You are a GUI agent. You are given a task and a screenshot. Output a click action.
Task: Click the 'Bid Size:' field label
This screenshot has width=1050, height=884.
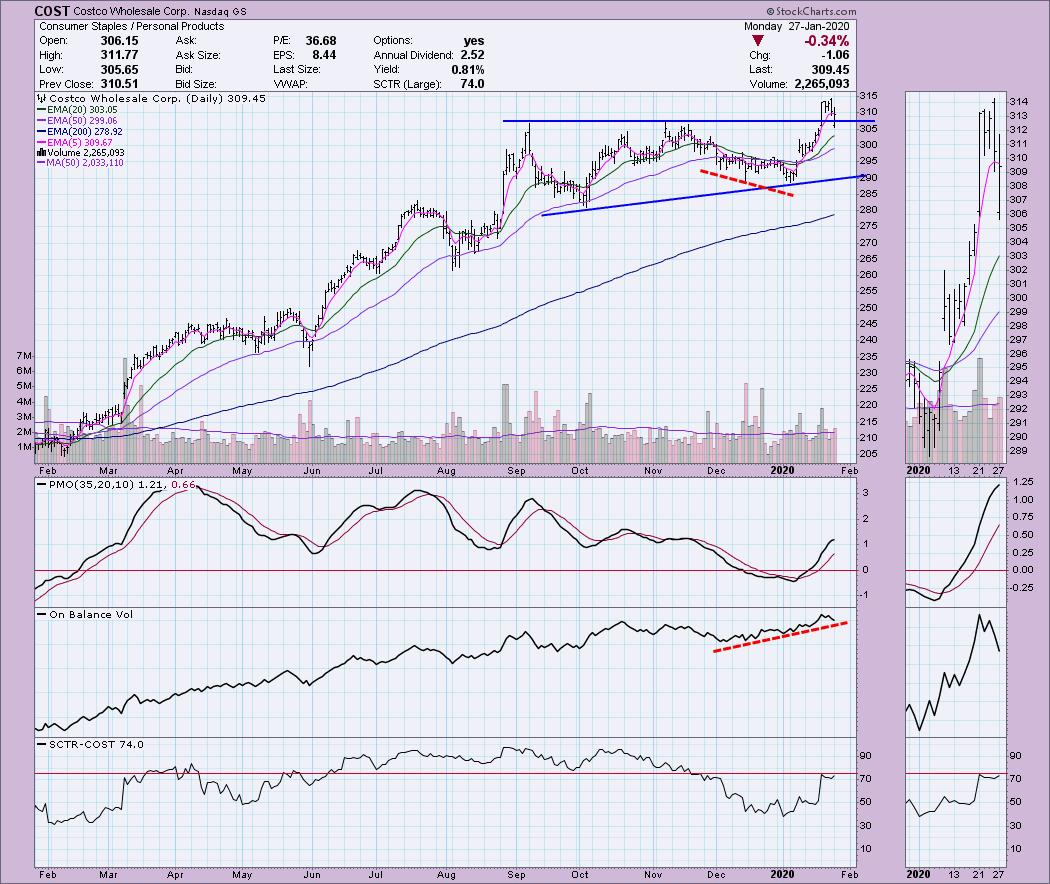click(196, 84)
